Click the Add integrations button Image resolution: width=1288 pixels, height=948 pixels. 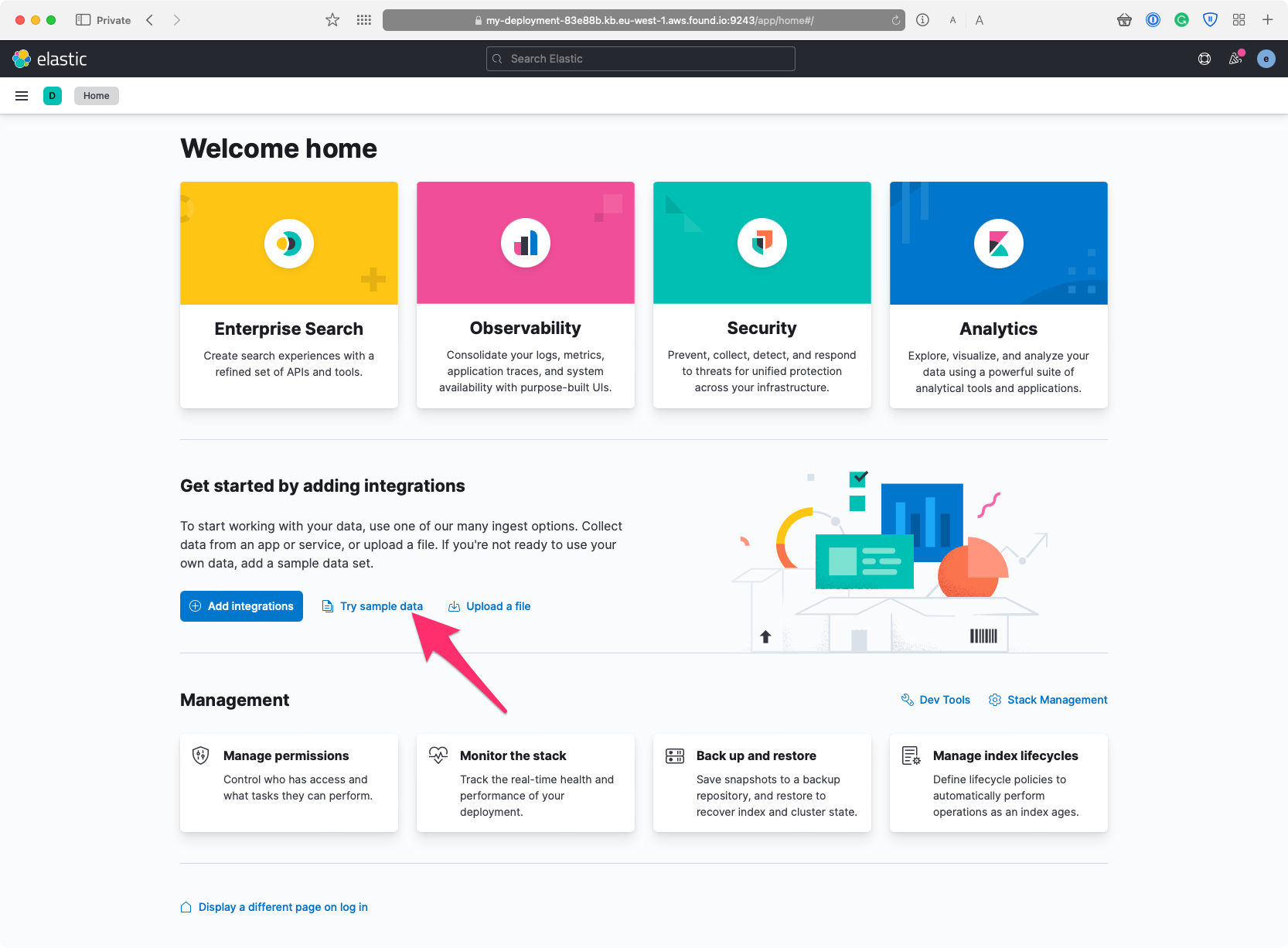241,606
